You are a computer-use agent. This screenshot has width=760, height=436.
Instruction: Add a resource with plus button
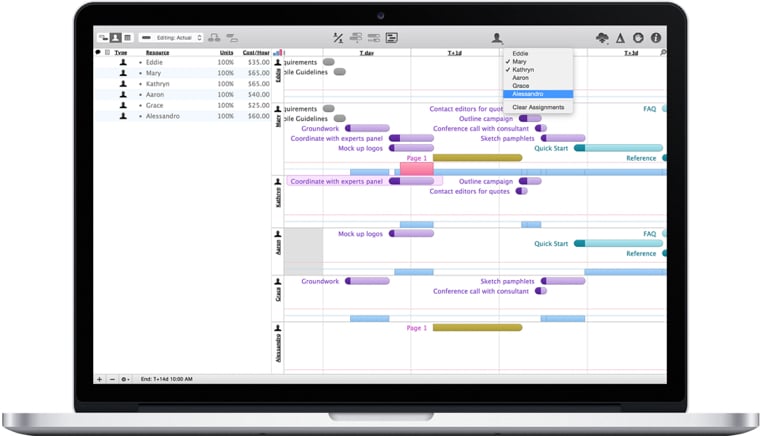[x=99, y=379]
